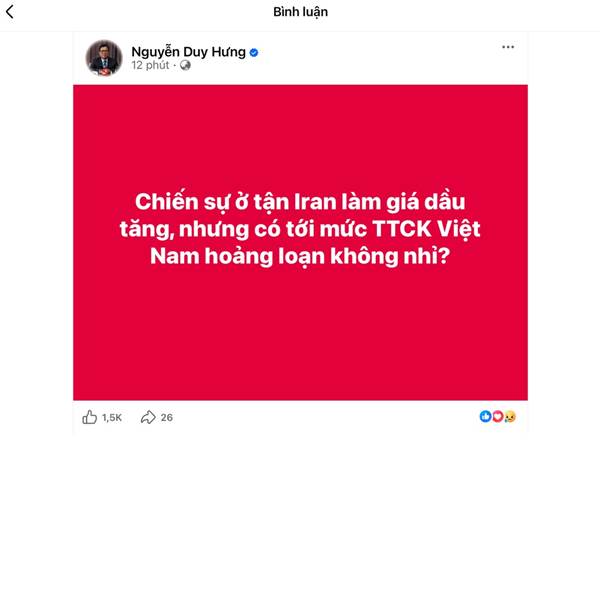View the 1,5K likes count
The height and width of the screenshot is (600, 600).
[112, 417]
